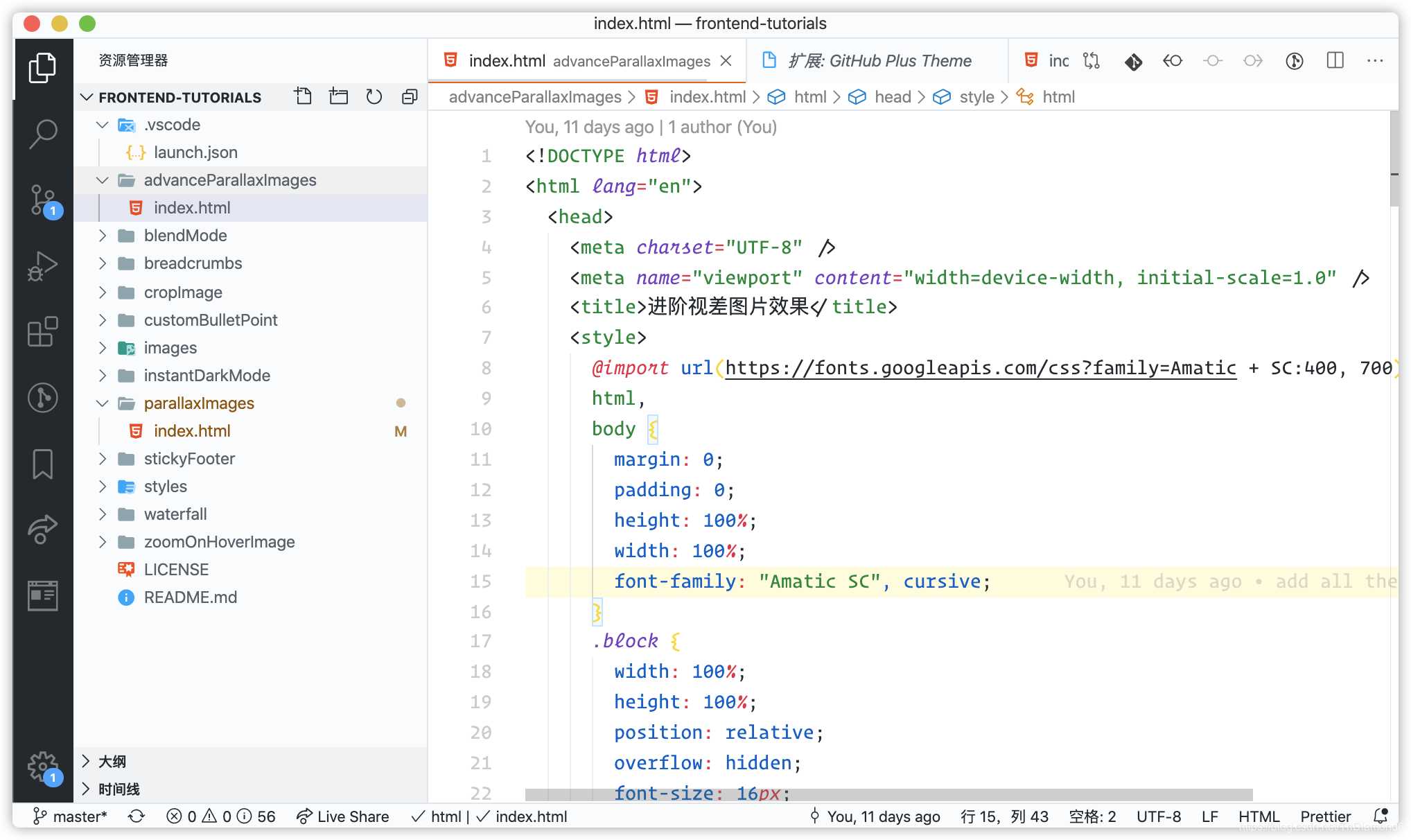Click the cursor position 行 15, 列 43
Viewport: 1411px width, 840px height.
1004,816
